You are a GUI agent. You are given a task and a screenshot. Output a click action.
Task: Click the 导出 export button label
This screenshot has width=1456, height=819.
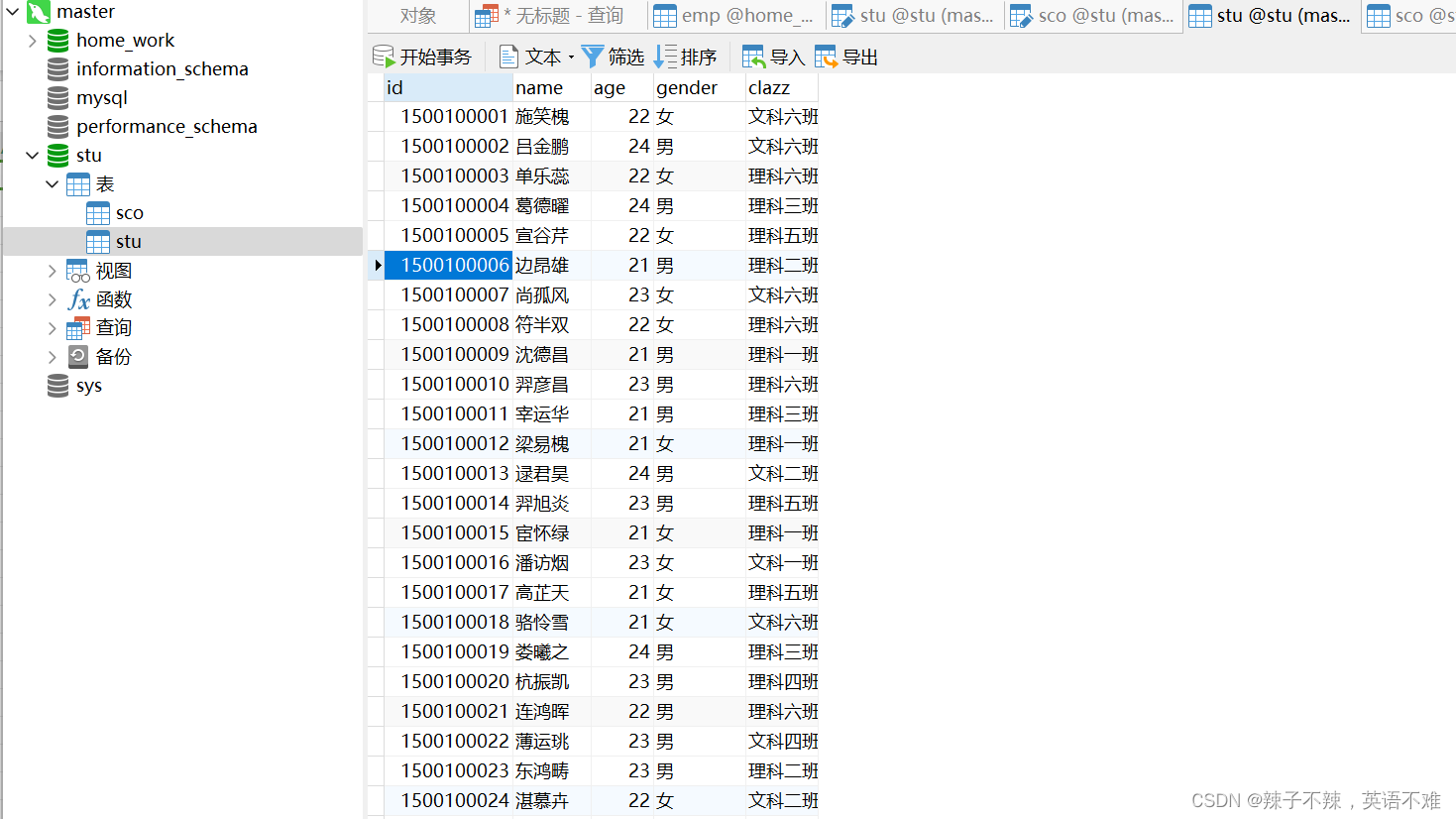(860, 58)
